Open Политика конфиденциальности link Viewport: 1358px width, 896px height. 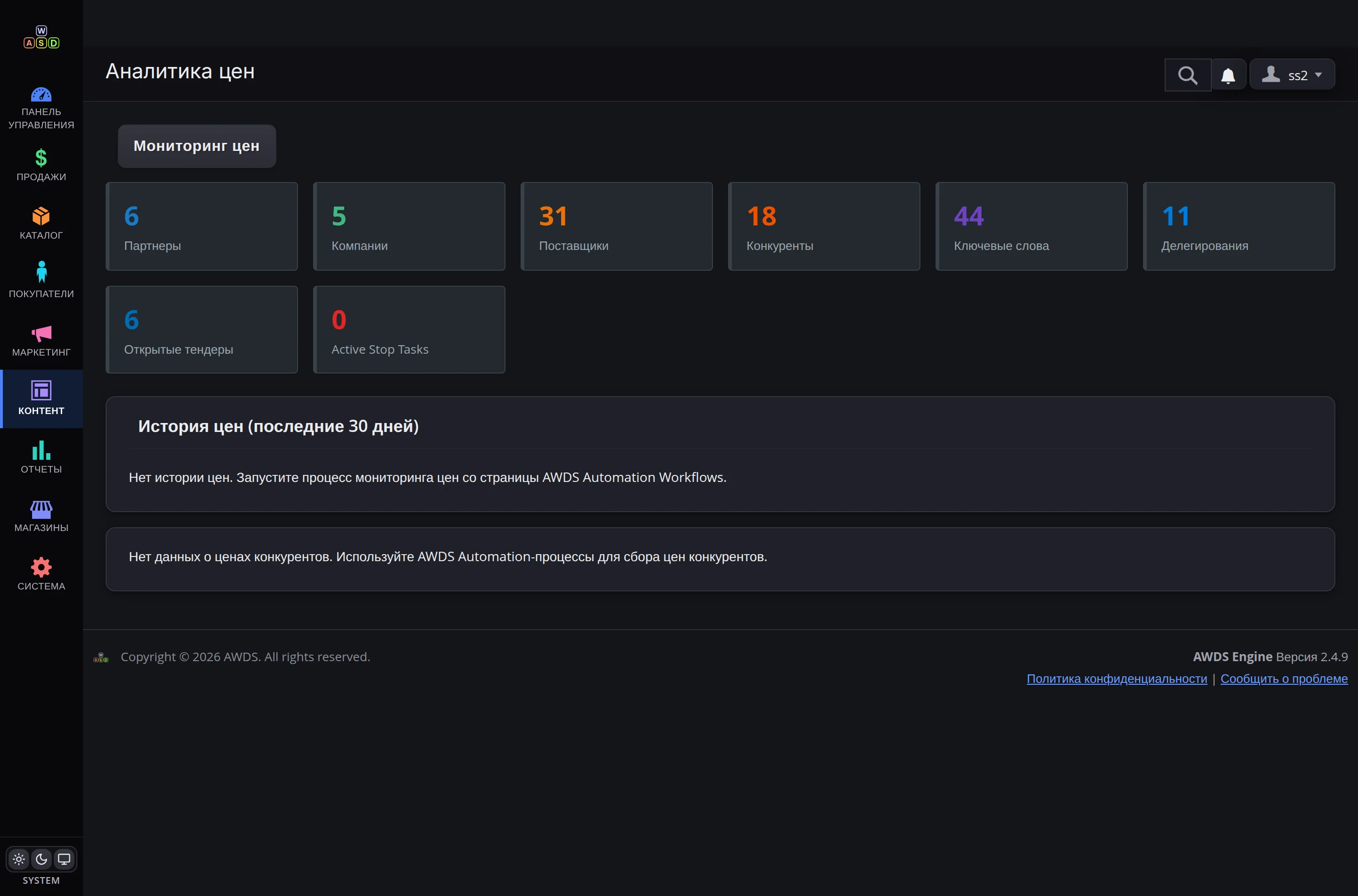pos(1116,679)
